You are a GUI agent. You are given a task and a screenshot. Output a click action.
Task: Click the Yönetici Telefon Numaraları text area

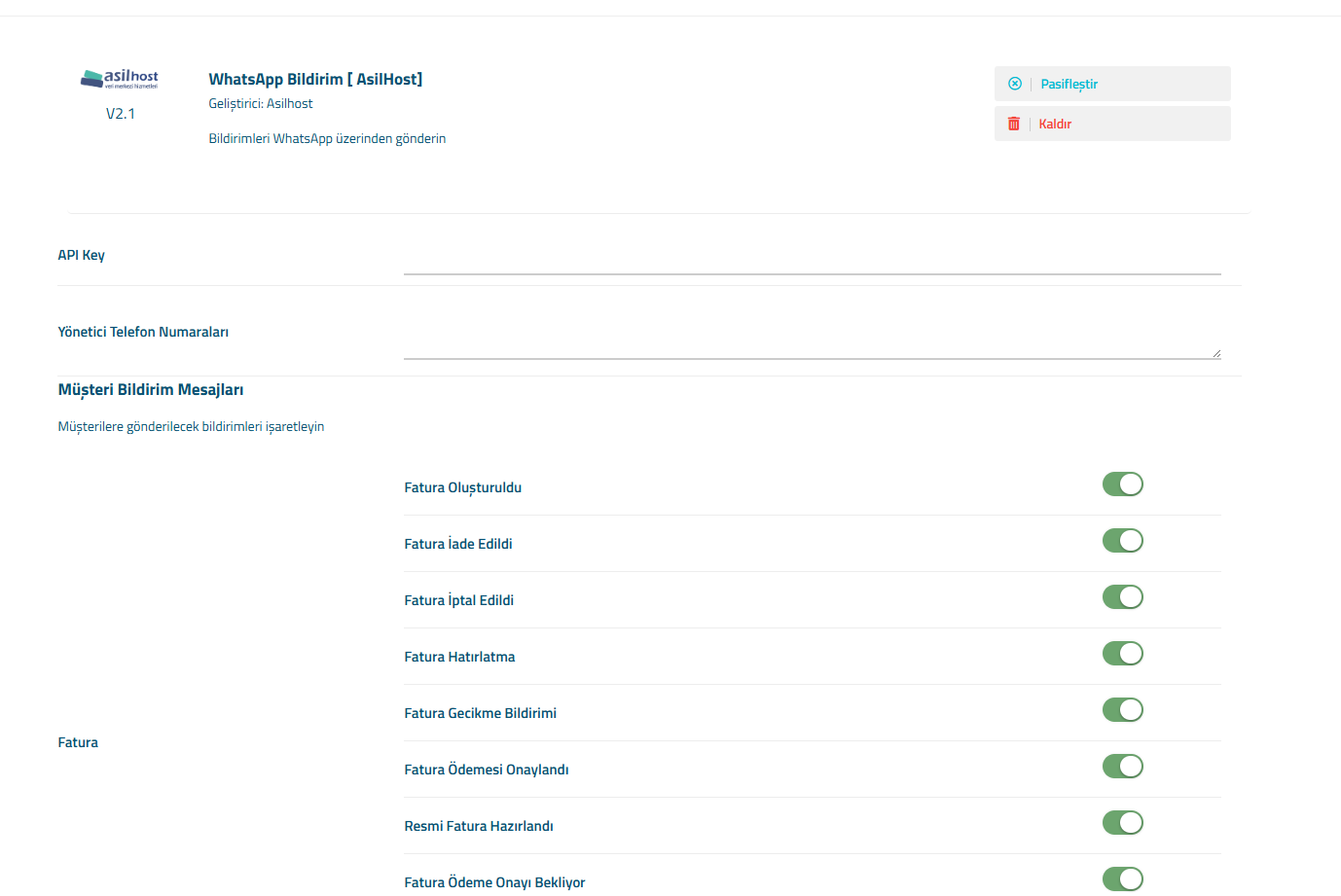812,340
